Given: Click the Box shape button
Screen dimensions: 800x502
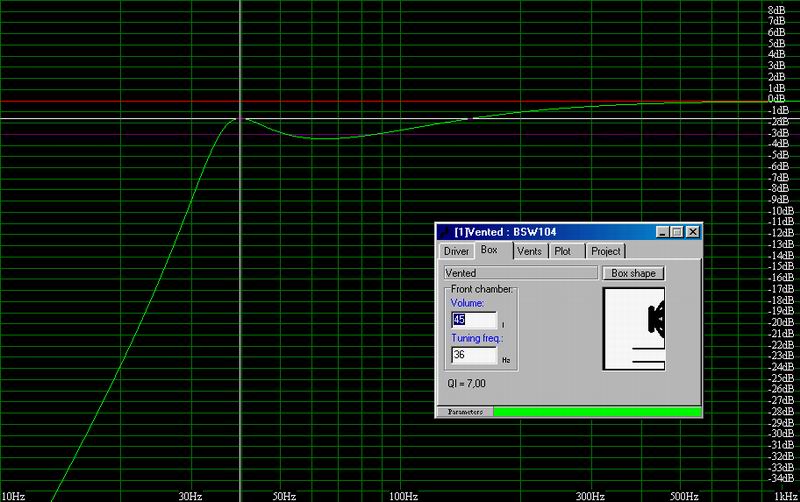Looking at the screenshot, I should click(x=631, y=273).
